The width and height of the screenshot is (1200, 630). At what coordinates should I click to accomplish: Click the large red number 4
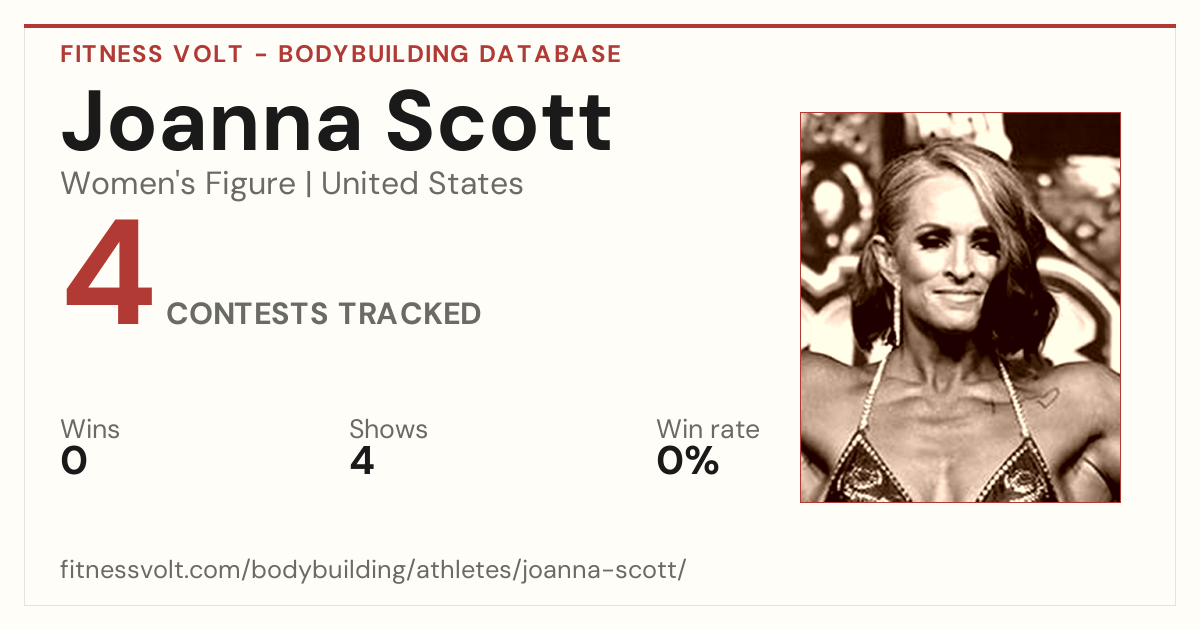pos(109,274)
